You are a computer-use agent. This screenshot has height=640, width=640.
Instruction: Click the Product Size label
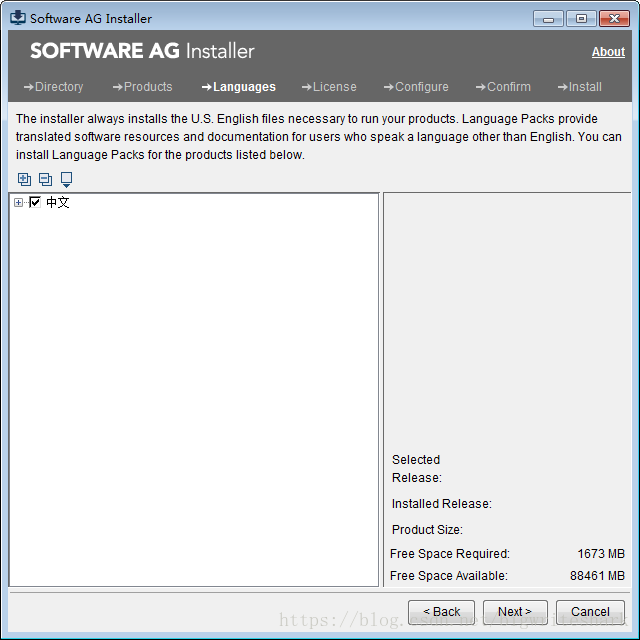pos(427,530)
